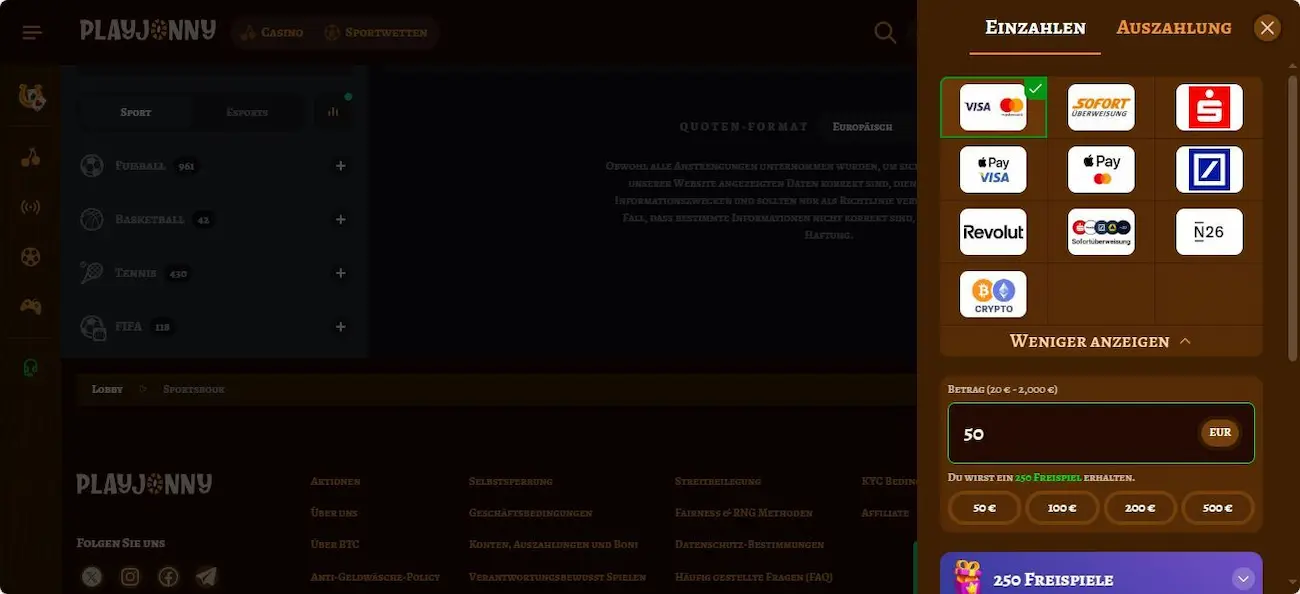
Task: Click the PlayJonny logo in header
Action: [148, 31]
